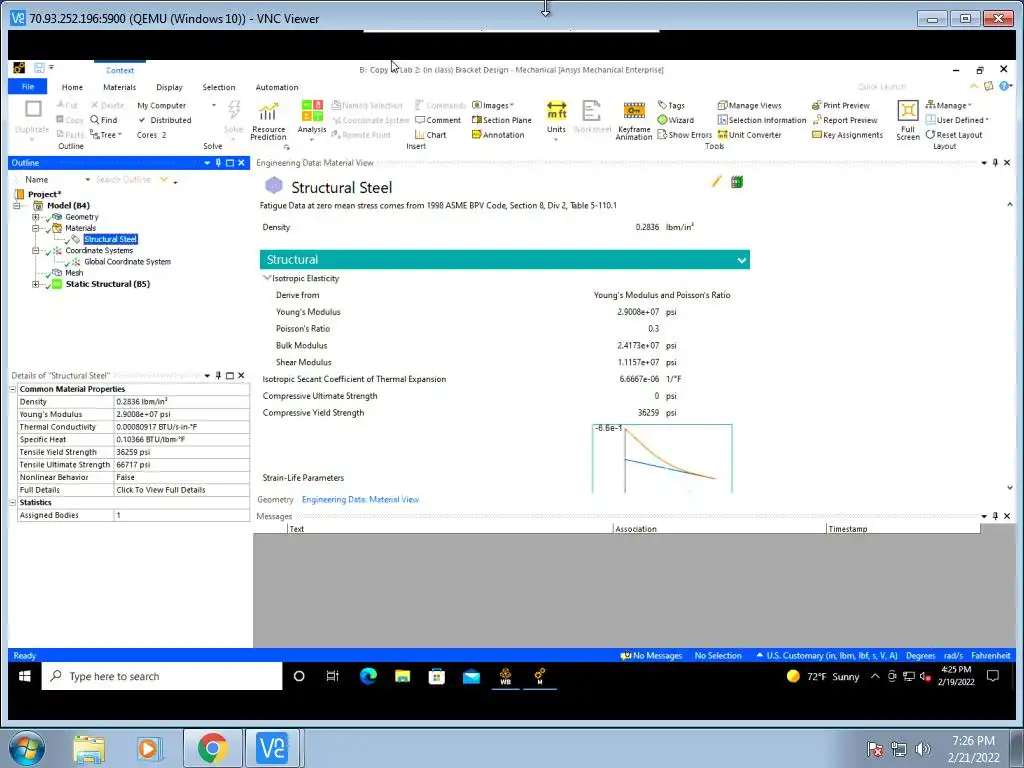
Task: Click the Find tool
Action: click(104, 120)
